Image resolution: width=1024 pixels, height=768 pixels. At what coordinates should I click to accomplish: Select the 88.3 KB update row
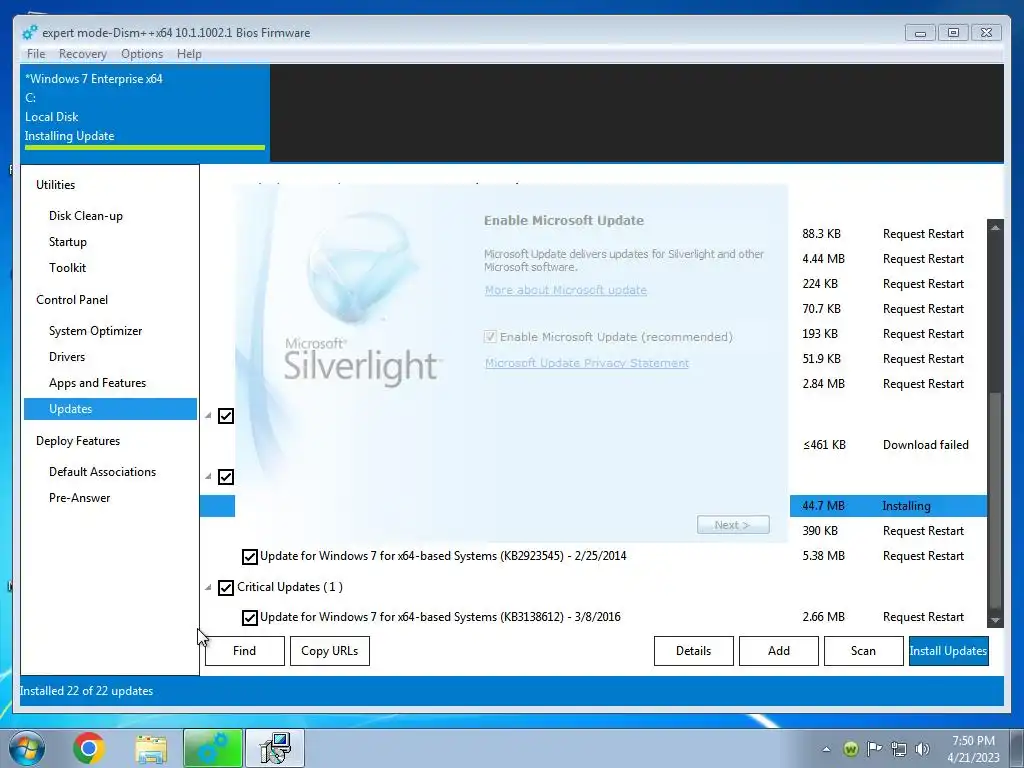[x=594, y=234]
